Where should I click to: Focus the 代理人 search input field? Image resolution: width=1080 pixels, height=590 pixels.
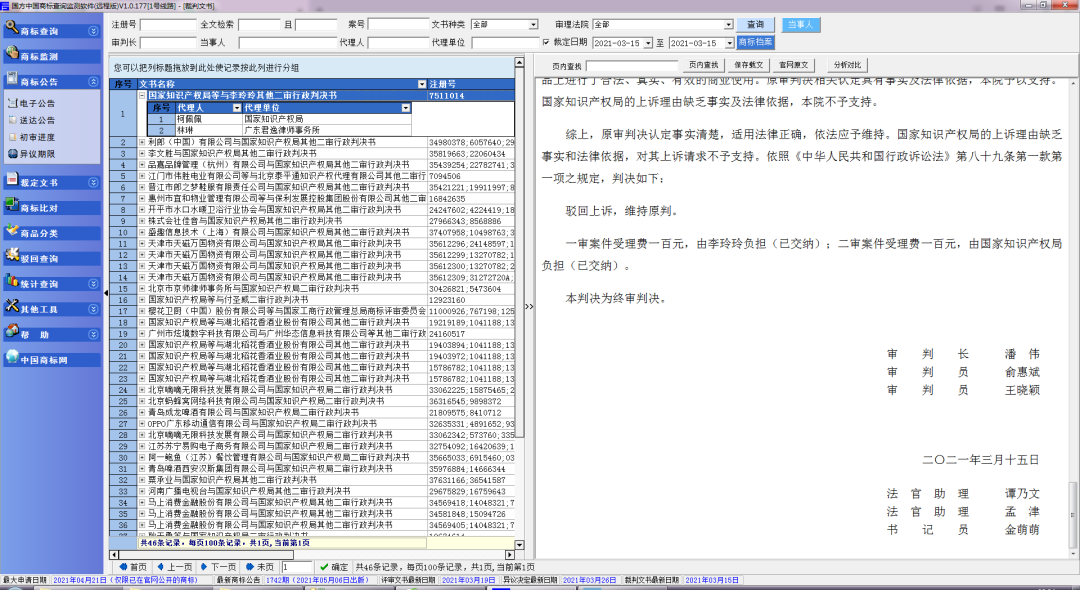point(398,43)
